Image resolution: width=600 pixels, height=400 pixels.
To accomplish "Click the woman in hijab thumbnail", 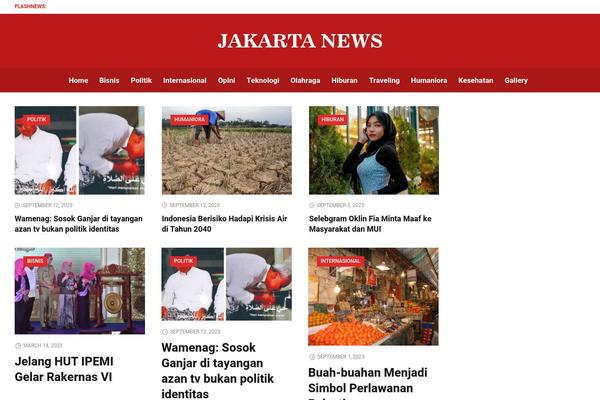I will click(374, 150).
